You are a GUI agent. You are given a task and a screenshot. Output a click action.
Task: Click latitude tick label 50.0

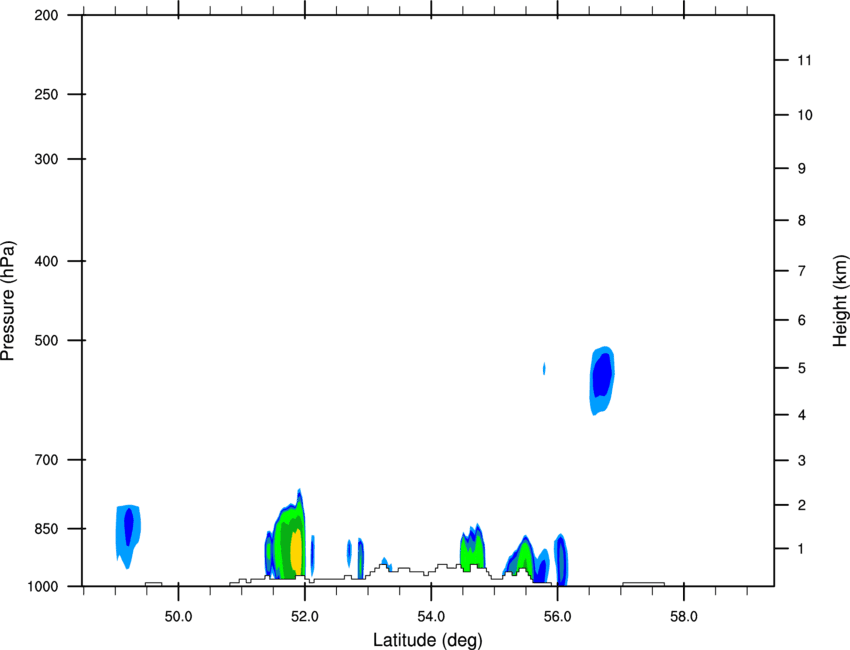178,617
